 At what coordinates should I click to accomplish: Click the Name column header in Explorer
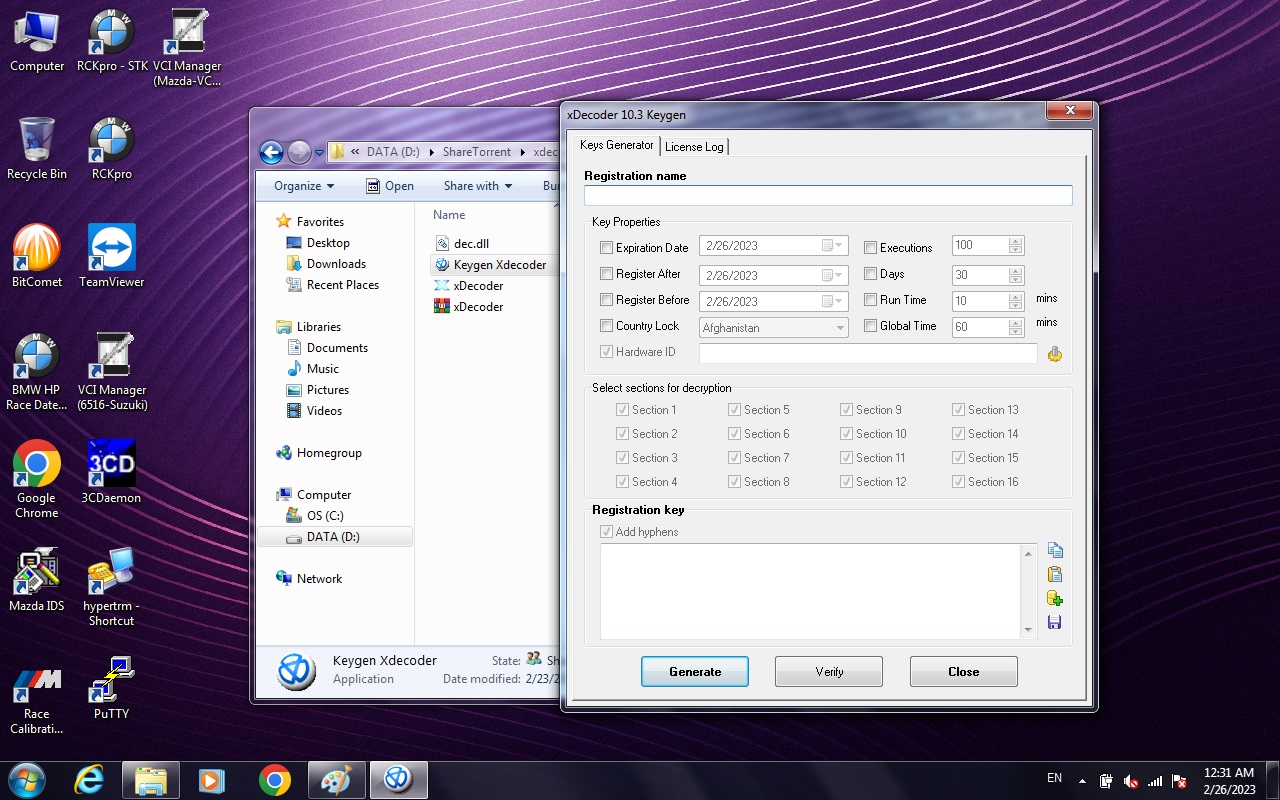coord(449,215)
